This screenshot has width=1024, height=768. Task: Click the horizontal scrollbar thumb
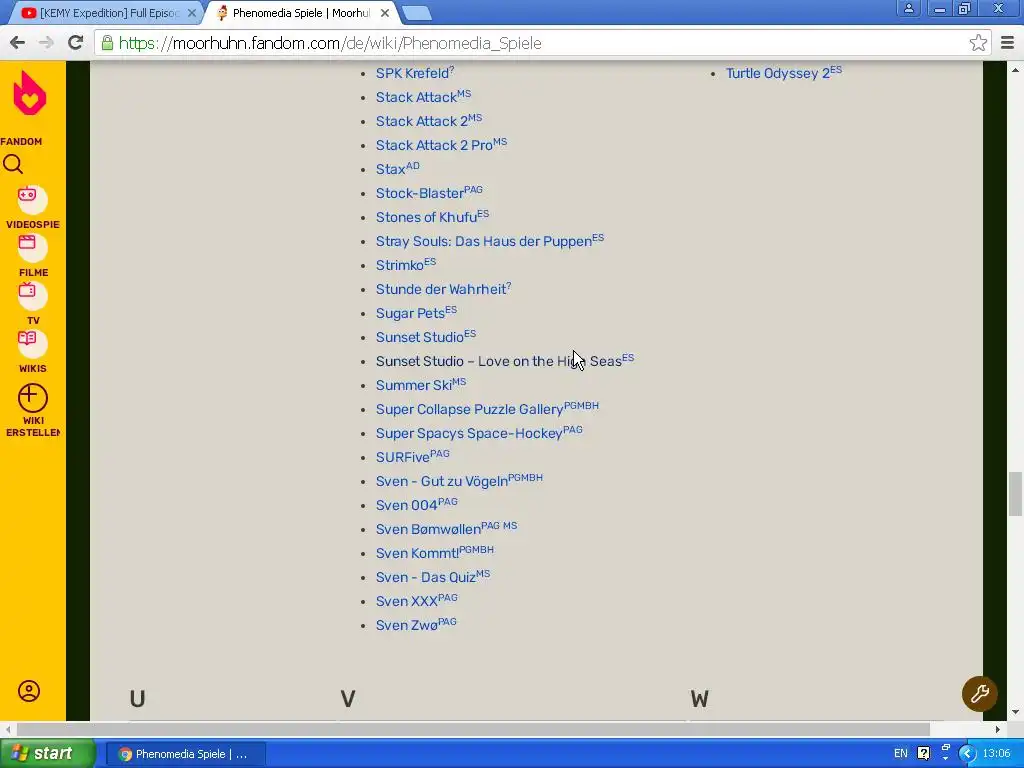[x=473, y=729]
